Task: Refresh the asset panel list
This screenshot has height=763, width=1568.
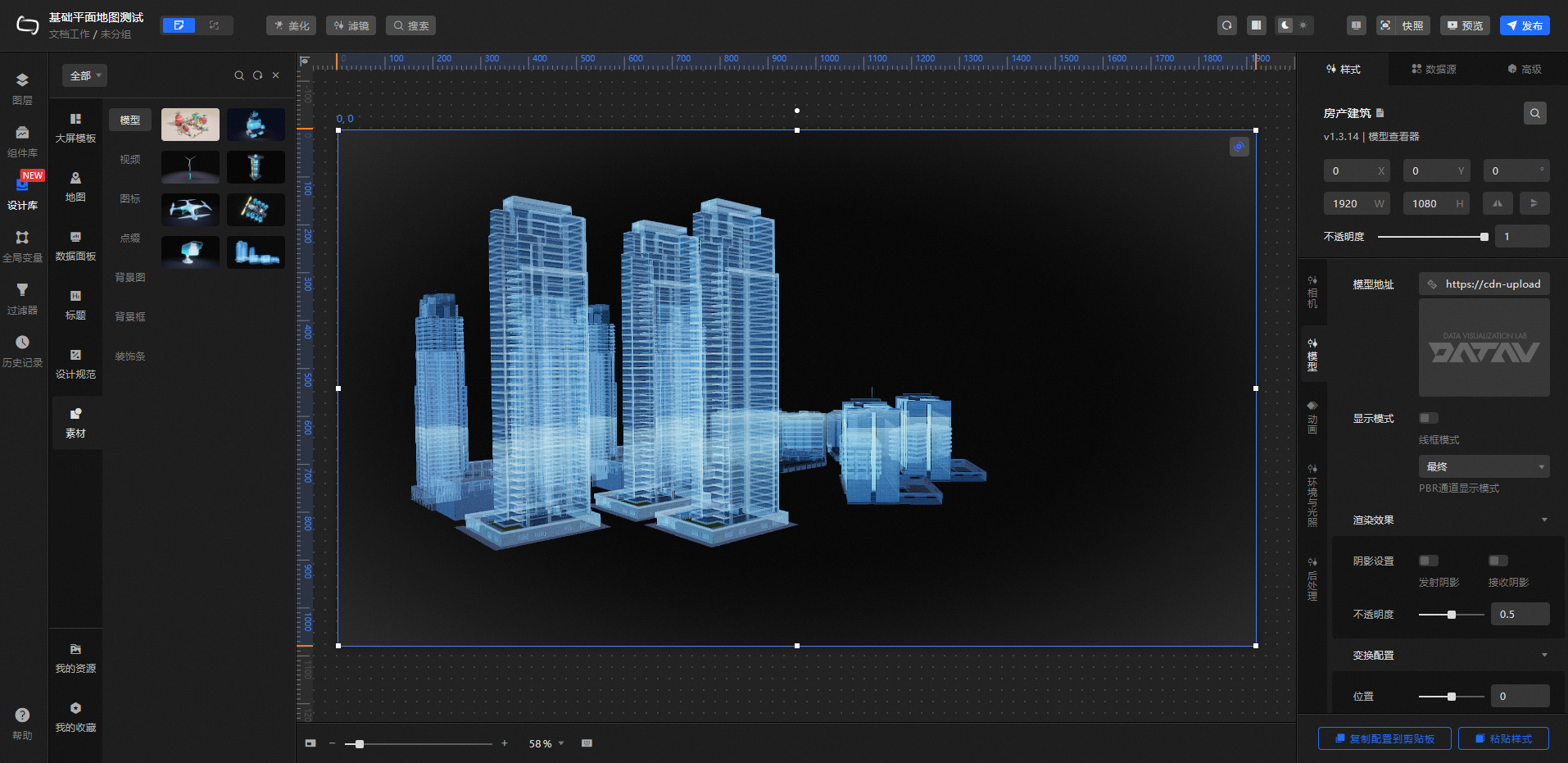Action: [x=257, y=75]
